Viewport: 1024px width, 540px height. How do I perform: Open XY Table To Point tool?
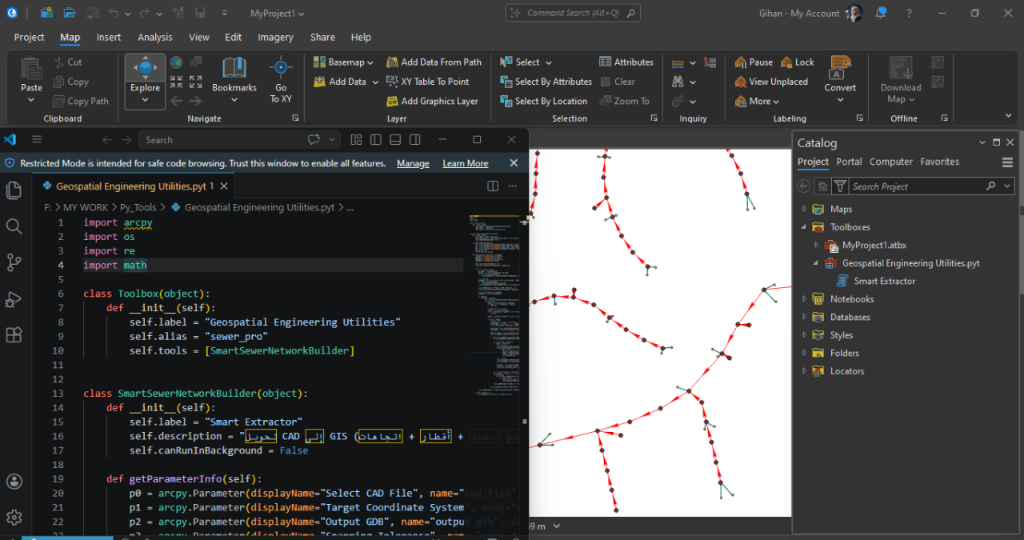coord(428,82)
